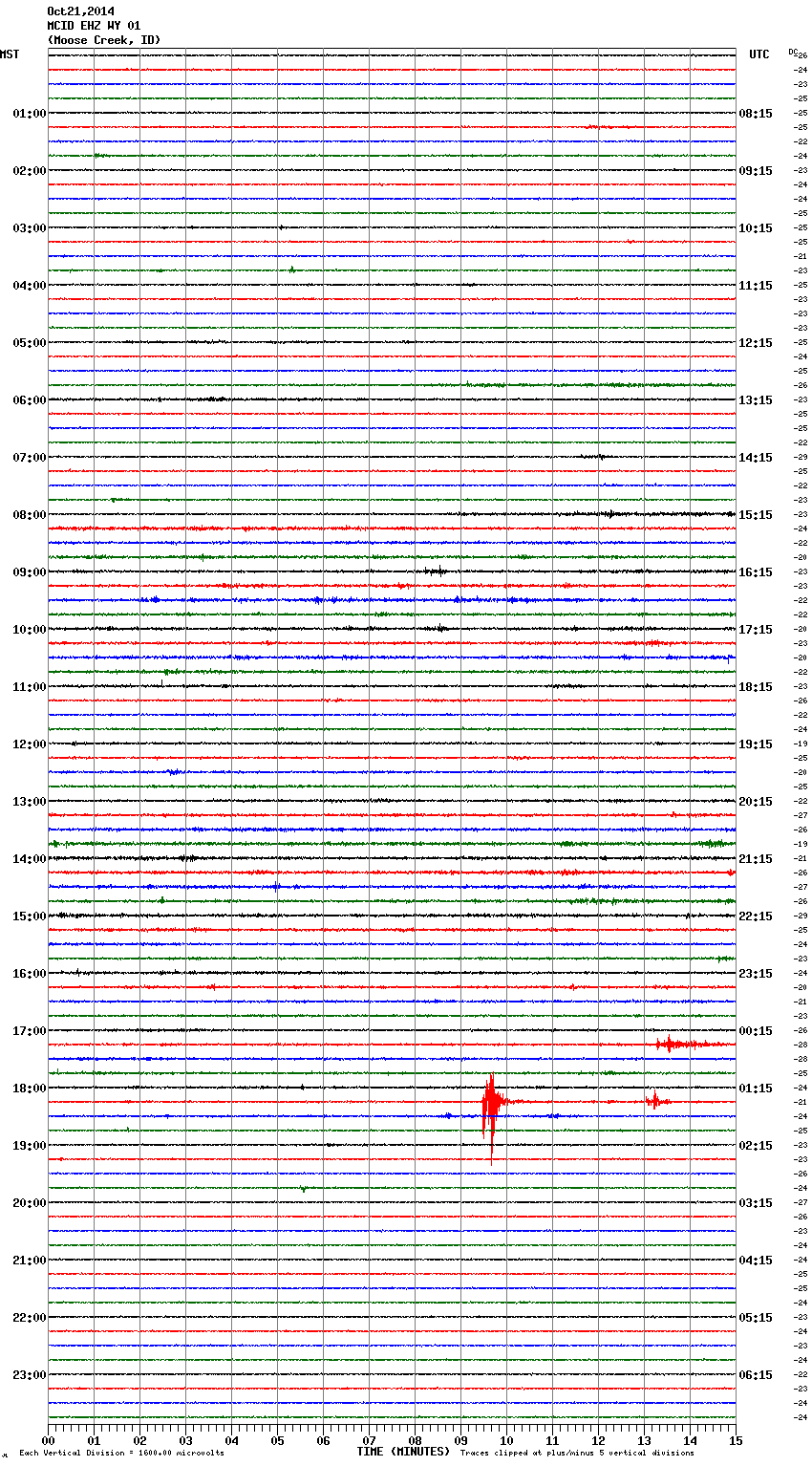Click the 10:00 MST time label
The height and width of the screenshot is (1466, 812).
coord(29,630)
